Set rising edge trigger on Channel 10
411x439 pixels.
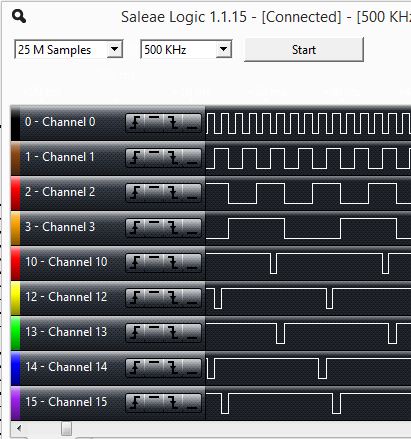[135, 263]
